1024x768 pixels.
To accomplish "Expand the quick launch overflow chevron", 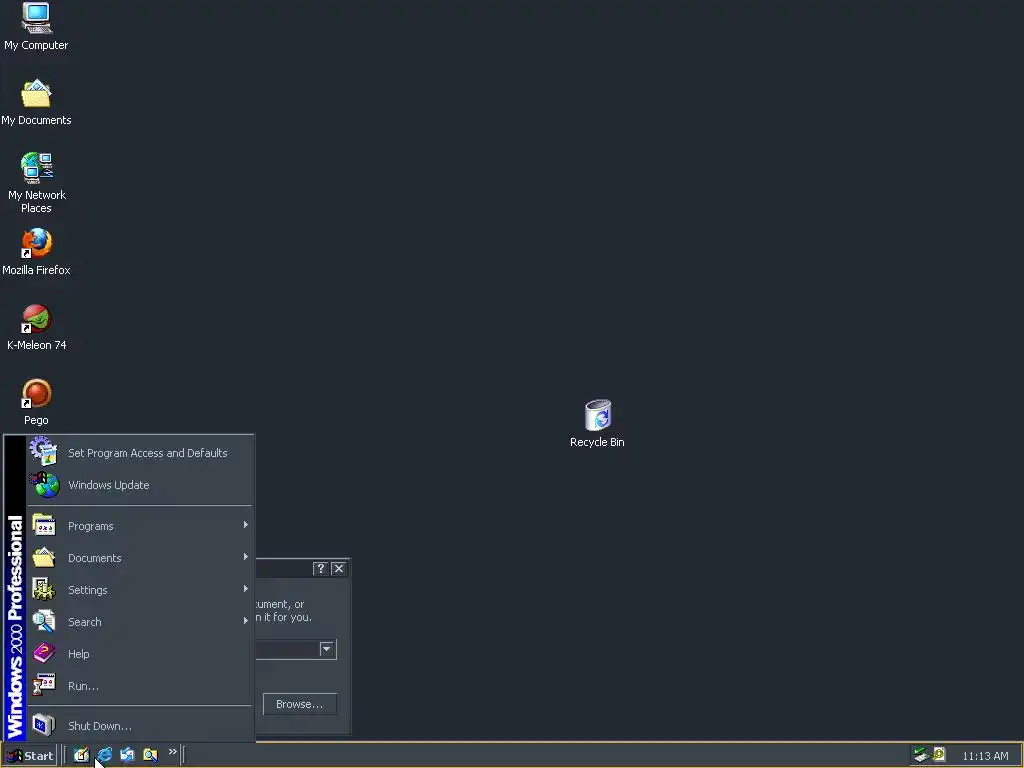I will click(172, 752).
